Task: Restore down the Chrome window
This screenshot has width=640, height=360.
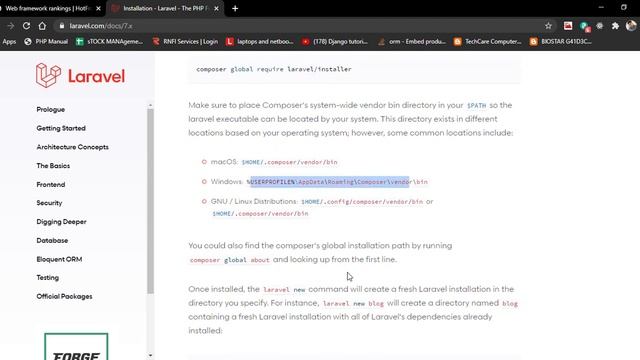Action: (624, 7)
